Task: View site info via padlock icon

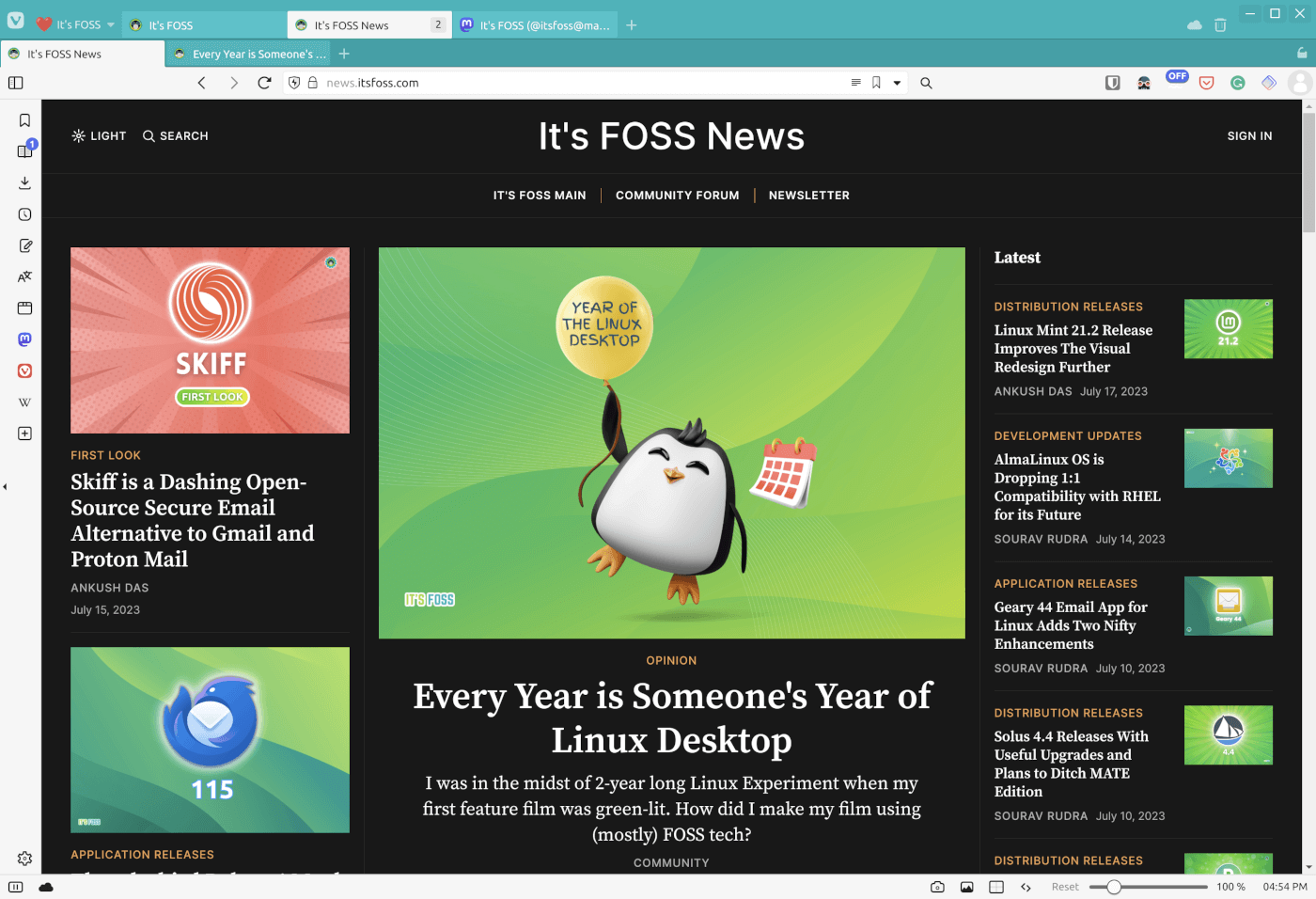Action: point(312,83)
